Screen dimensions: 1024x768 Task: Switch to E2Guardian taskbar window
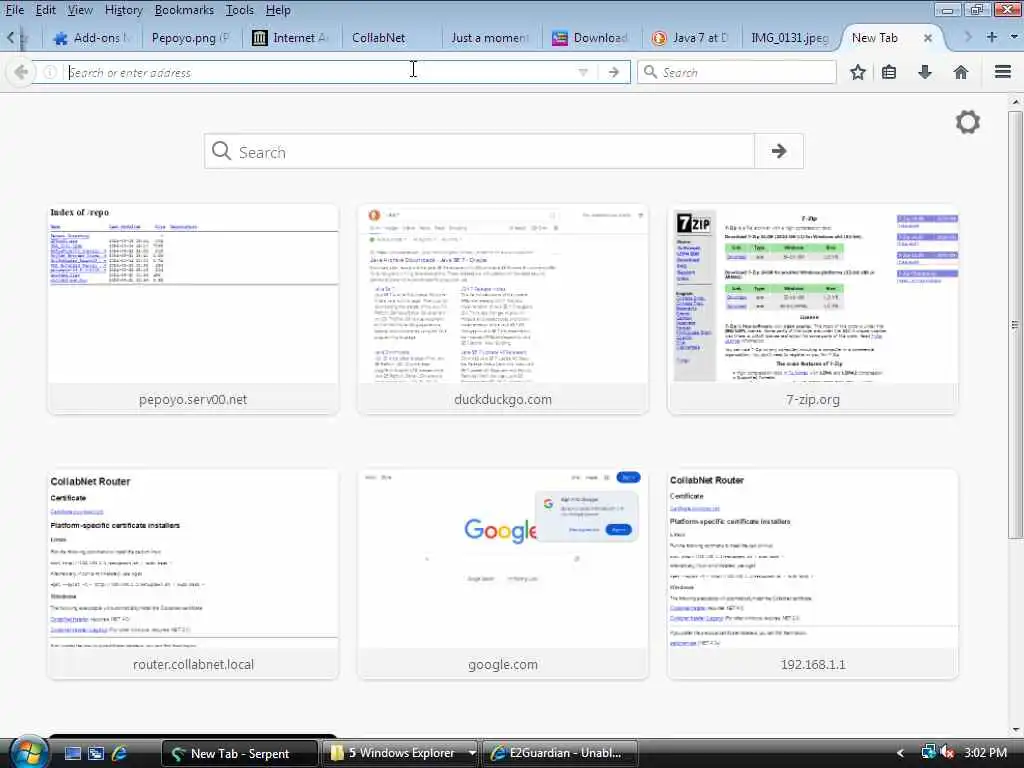coord(560,753)
